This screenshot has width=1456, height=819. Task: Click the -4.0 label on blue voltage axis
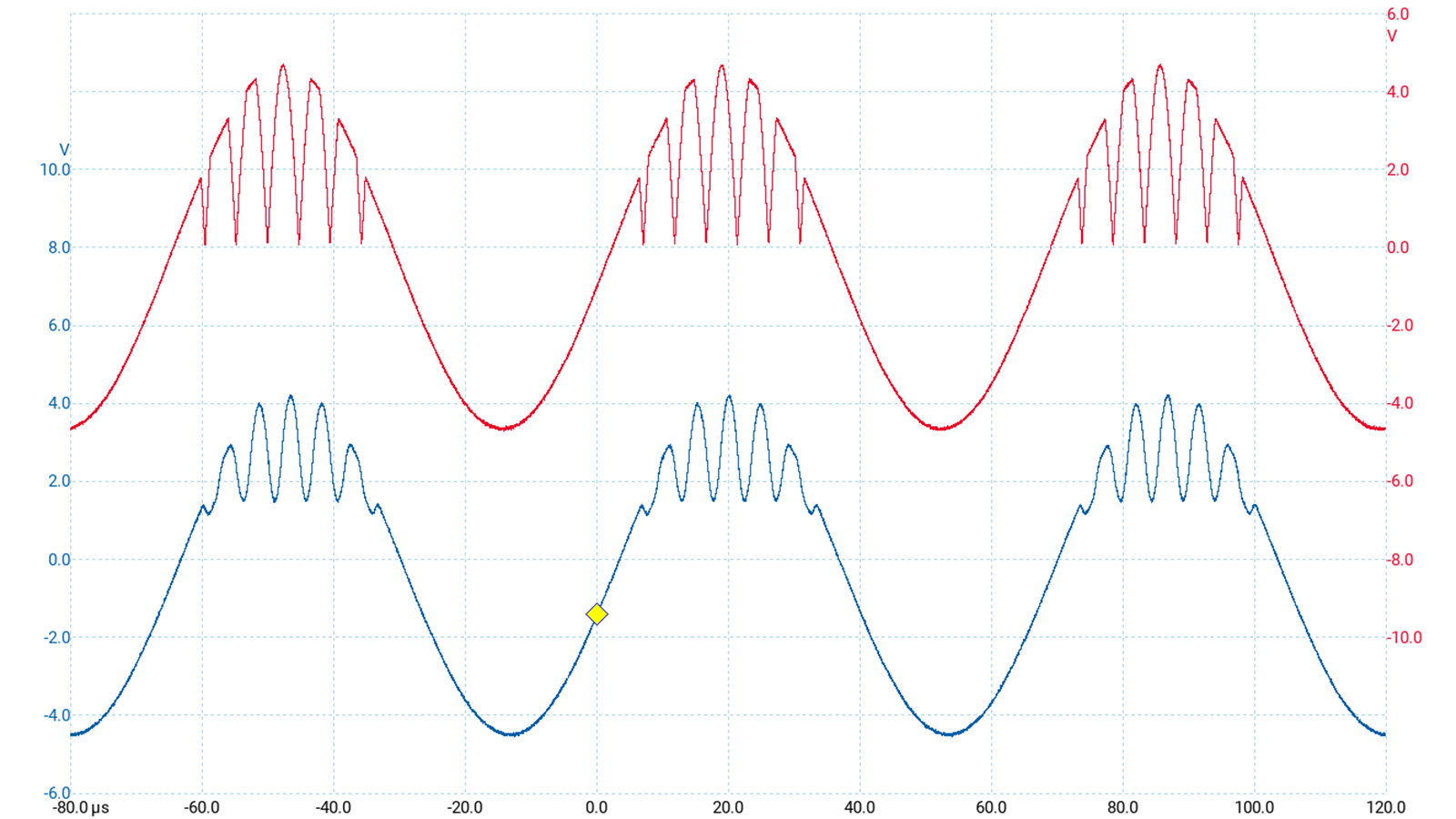tap(56, 716)
